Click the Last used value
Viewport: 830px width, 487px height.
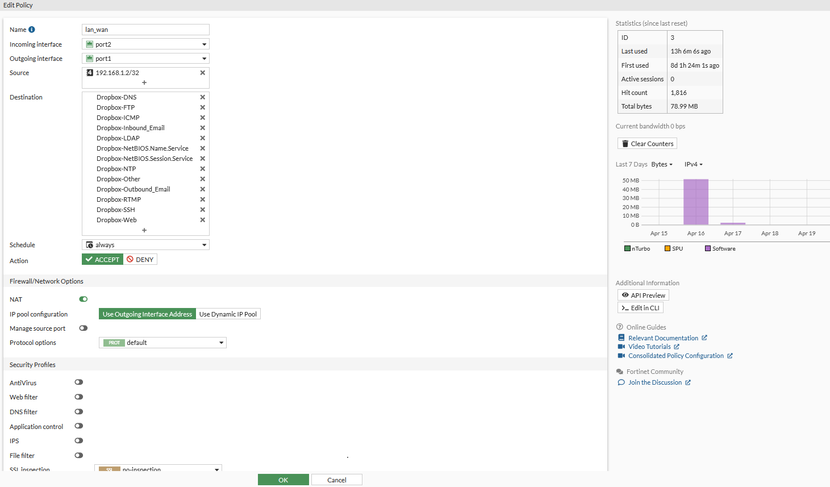(x=691, y=51)
